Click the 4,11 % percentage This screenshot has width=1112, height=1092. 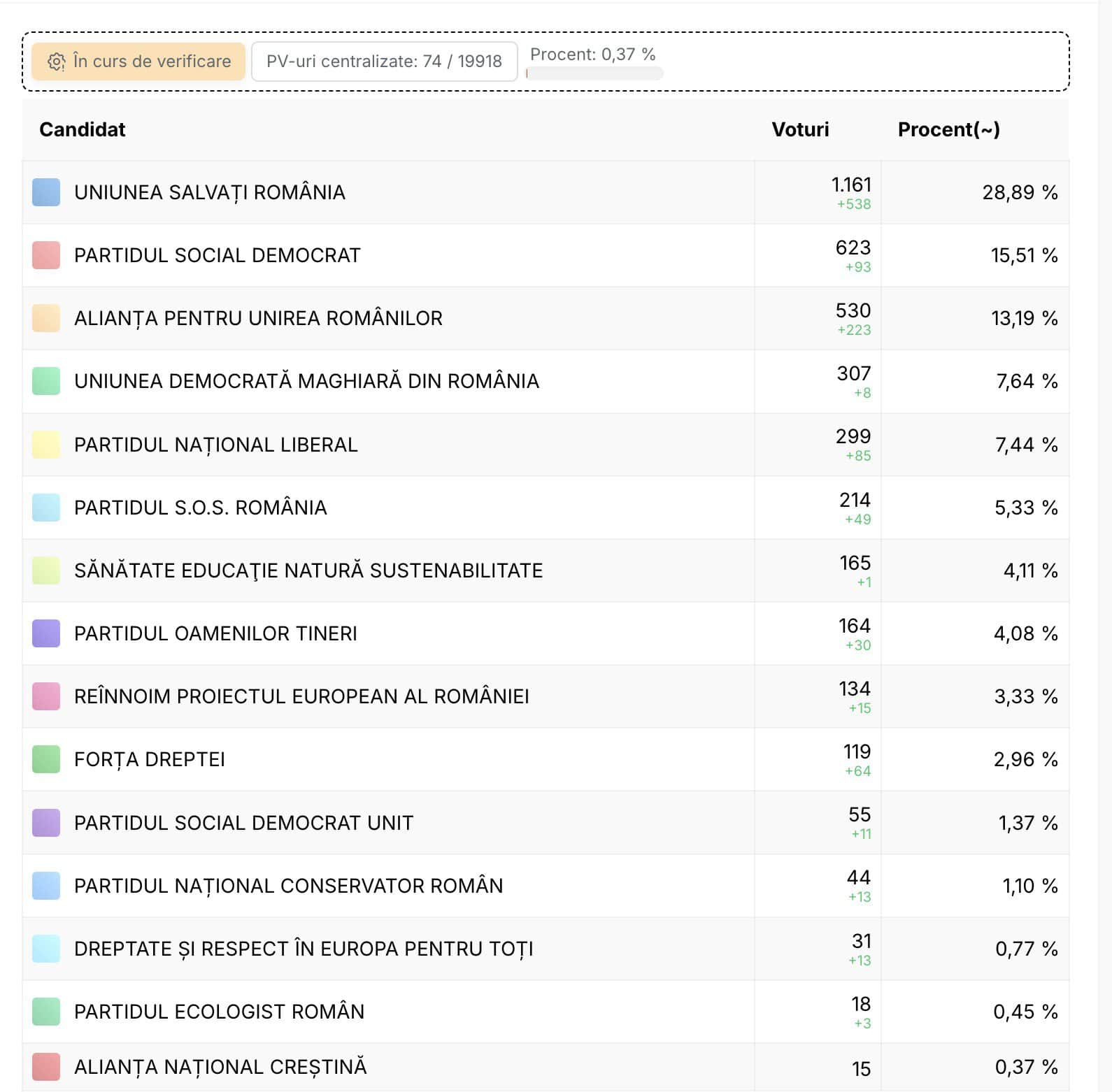[x=1030, y=570]
